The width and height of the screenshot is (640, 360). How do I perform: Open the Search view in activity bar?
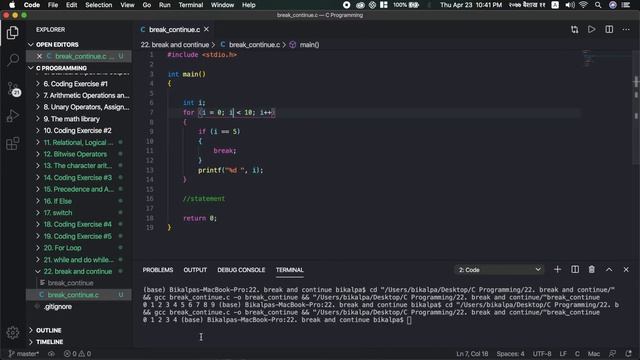pos(13,60)
